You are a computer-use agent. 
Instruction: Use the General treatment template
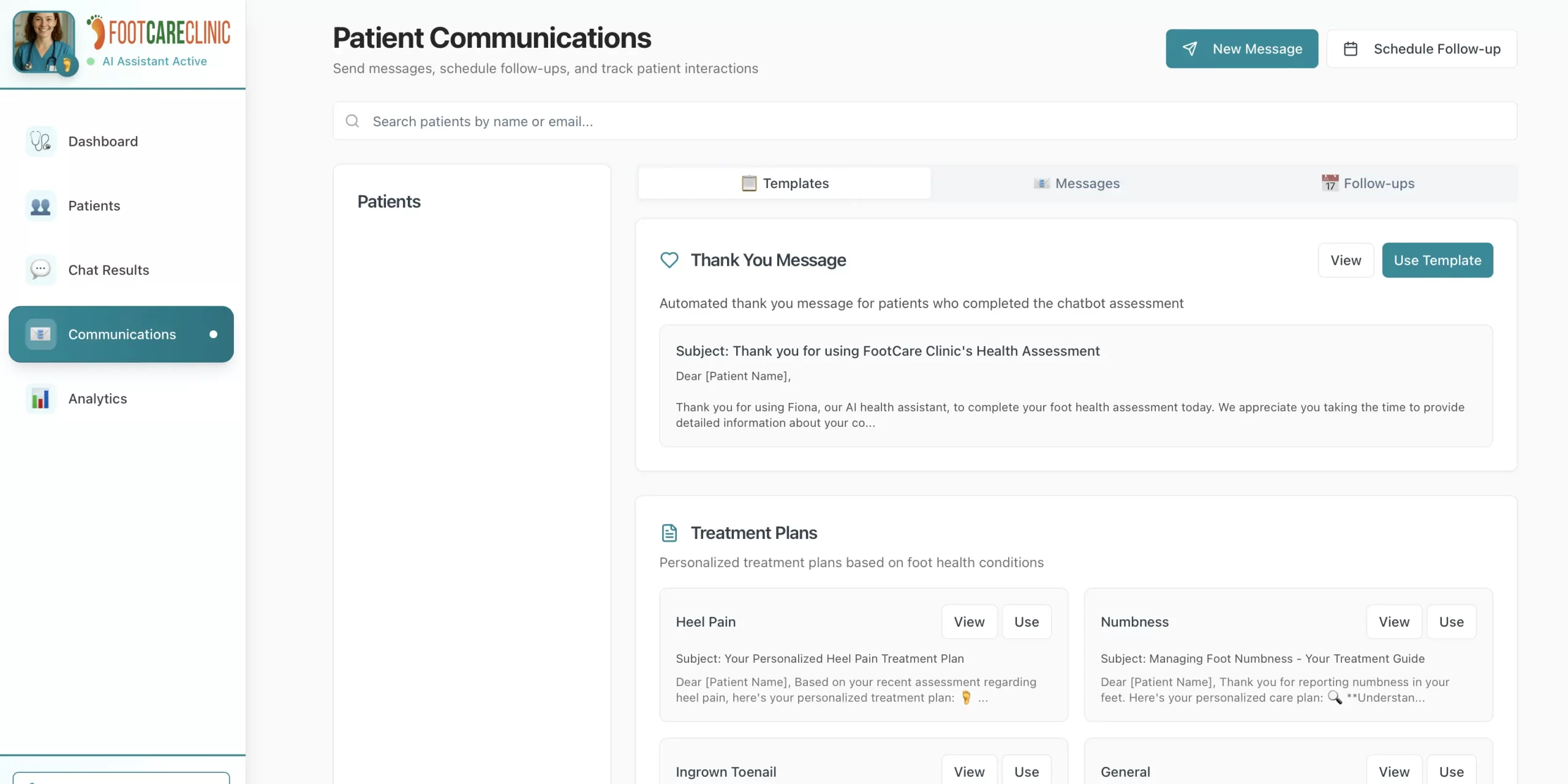coord(1452,771)
